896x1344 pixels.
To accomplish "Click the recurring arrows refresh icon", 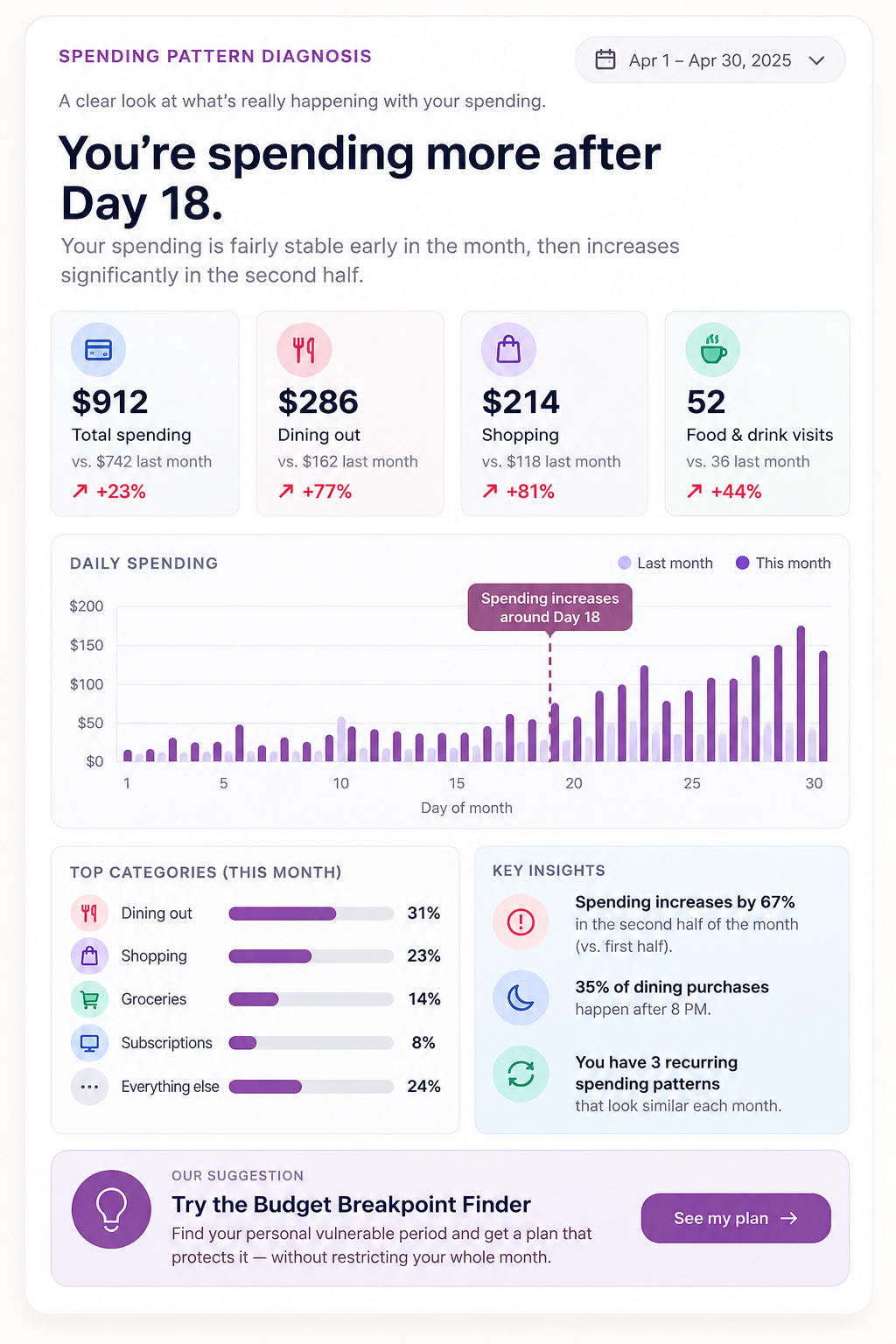I will coord(521,1074).
